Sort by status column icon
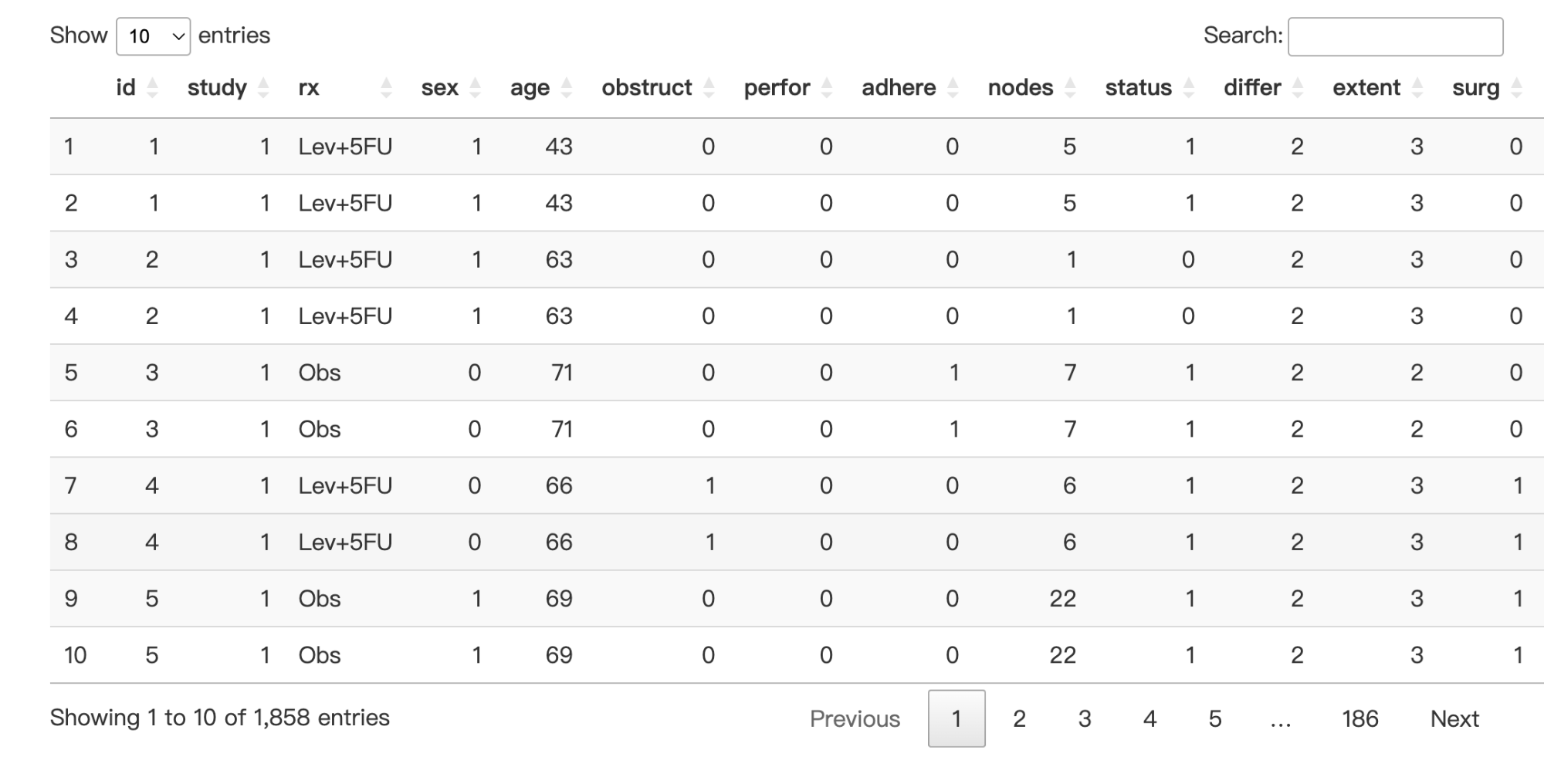1544x784 pixels. pyautogui.click(x=1188, y=88)
